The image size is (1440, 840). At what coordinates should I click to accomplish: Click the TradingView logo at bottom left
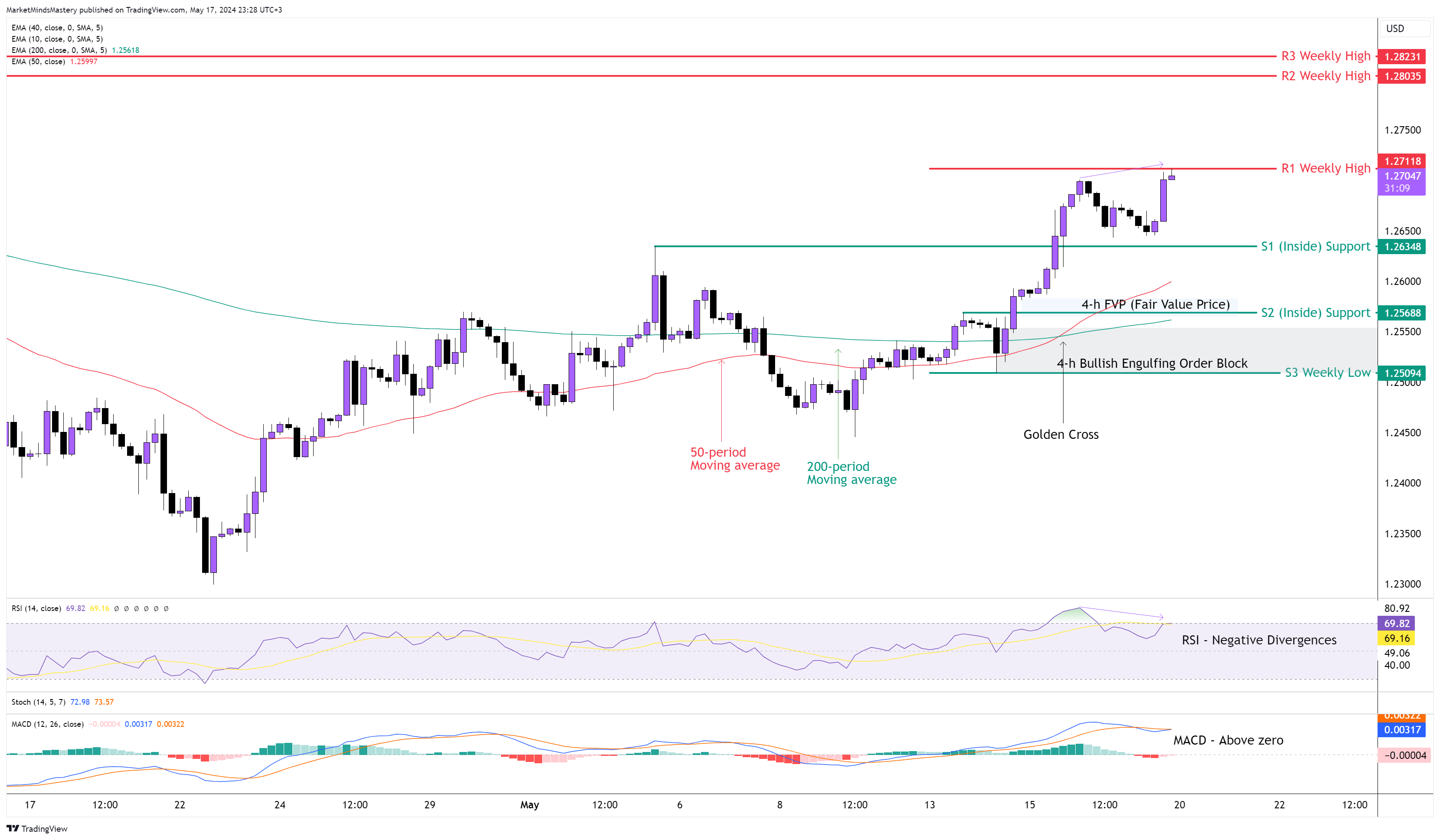click(x=36, y=828)
